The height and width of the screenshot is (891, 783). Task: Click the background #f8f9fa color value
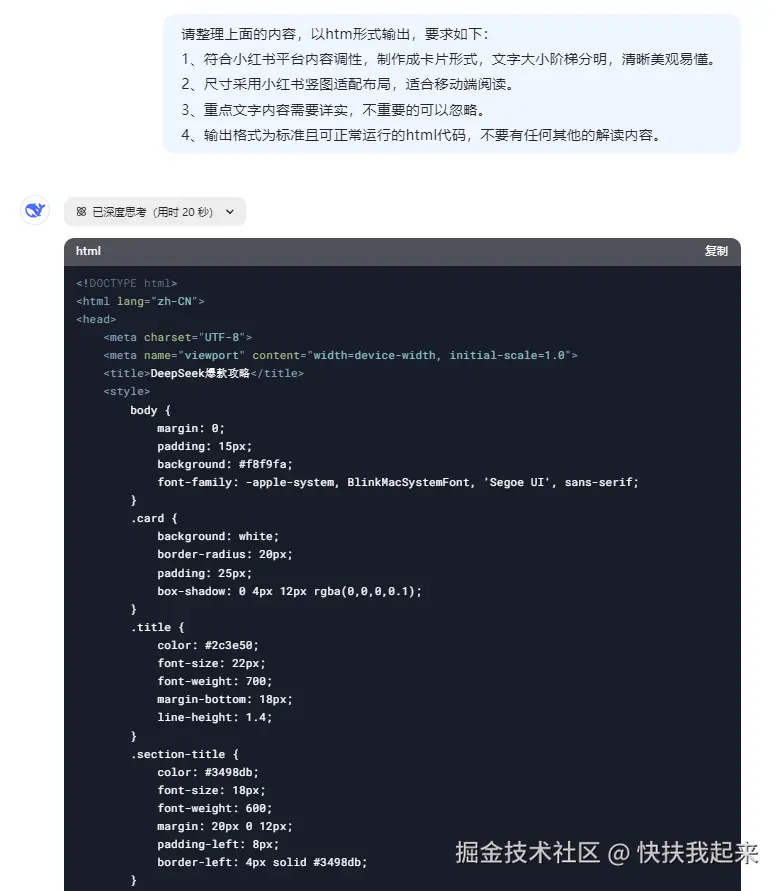pyautogui.click(x=264, y=464)
